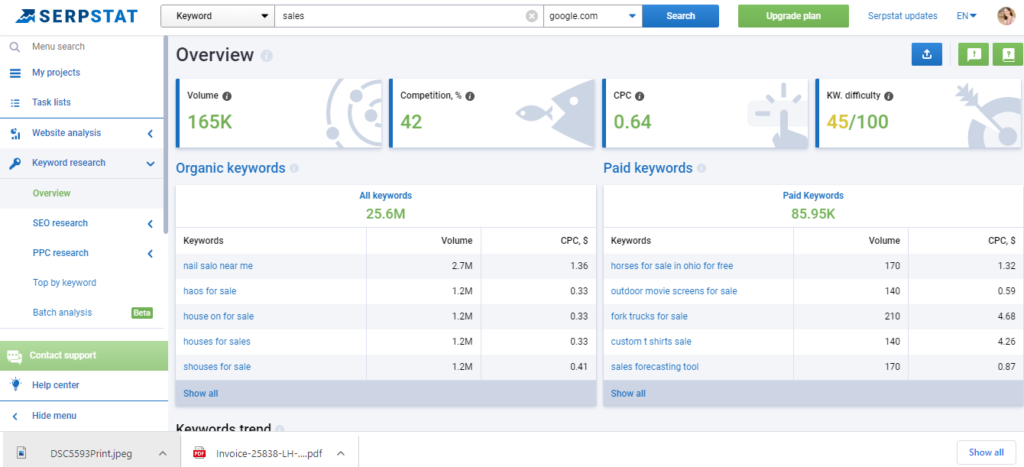Open options arrow for DSC5593Print.jpeg download
The height and width of the screenshot is (467, 1024).
pyautogui.click(x=163, y=453)
